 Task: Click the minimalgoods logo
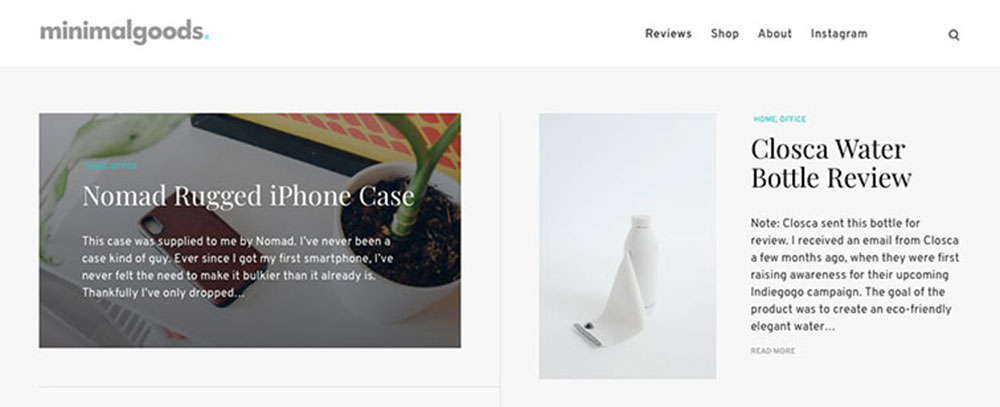124,32
